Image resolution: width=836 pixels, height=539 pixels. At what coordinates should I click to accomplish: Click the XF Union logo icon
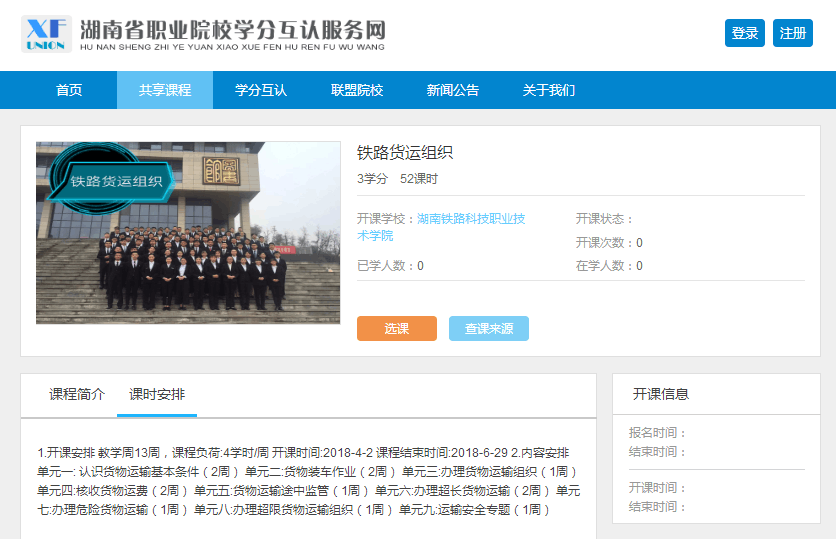pos(46,34)
